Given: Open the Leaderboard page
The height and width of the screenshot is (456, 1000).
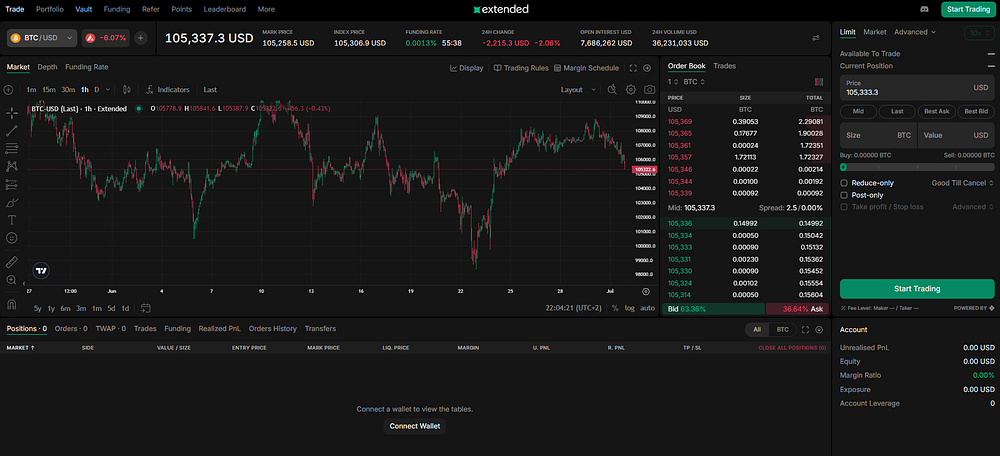Looking at the screenshot, I should pyautogui.click(x=225, y=10).
